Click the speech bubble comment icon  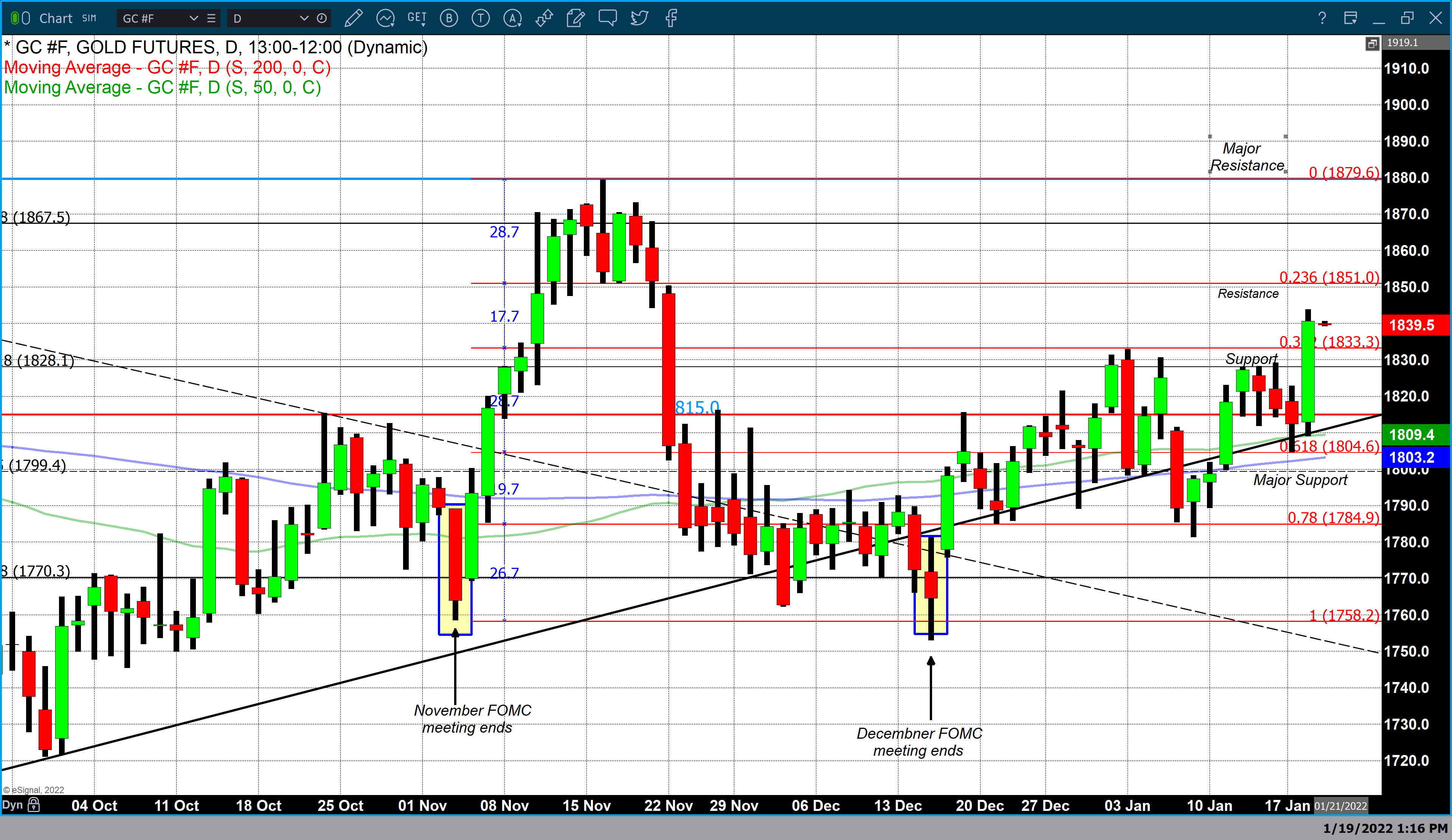[x=607, y=19]
